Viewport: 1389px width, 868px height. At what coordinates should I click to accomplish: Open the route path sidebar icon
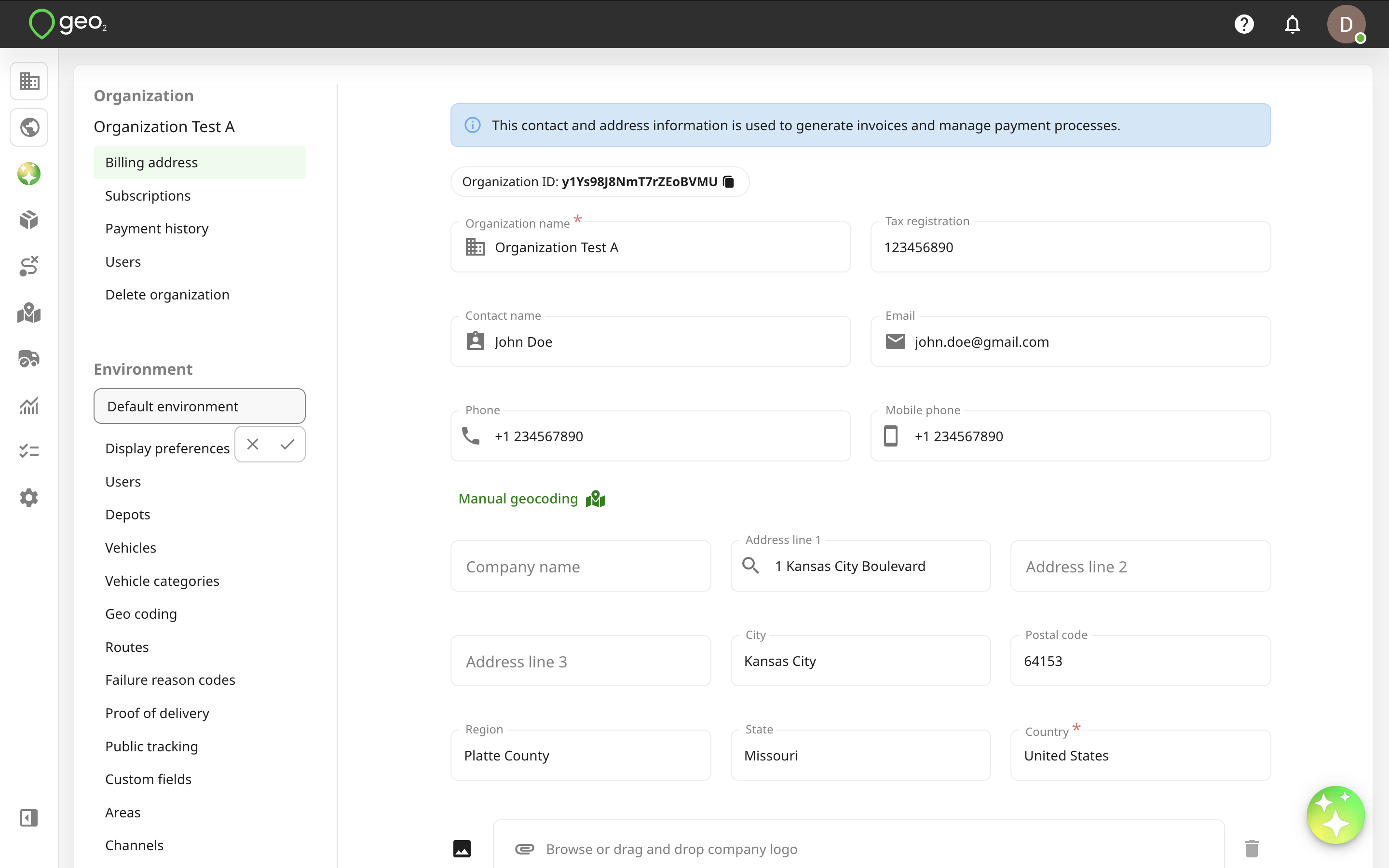[x=29, y=266]
